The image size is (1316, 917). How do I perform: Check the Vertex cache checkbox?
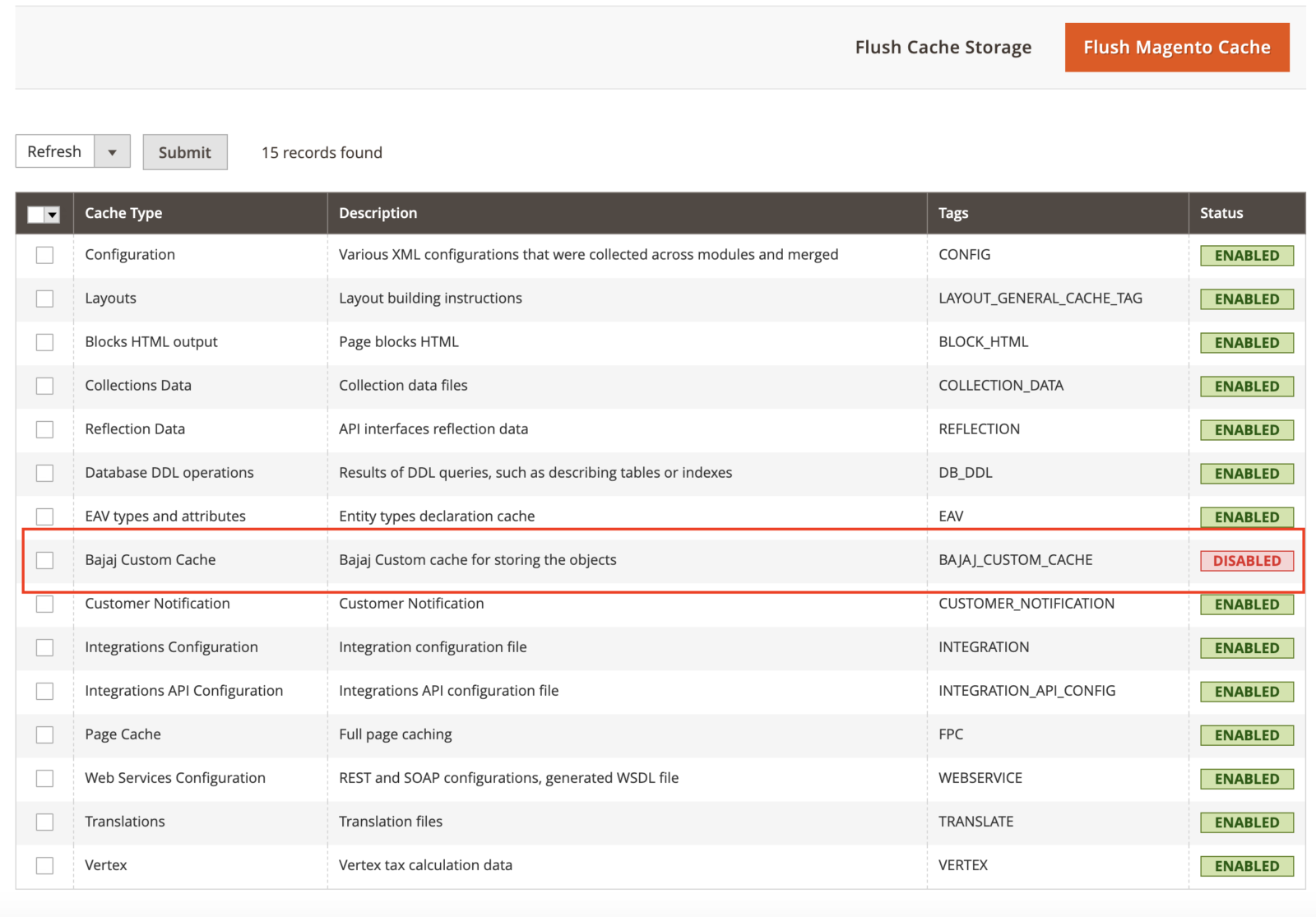click(x=44, y=865)
